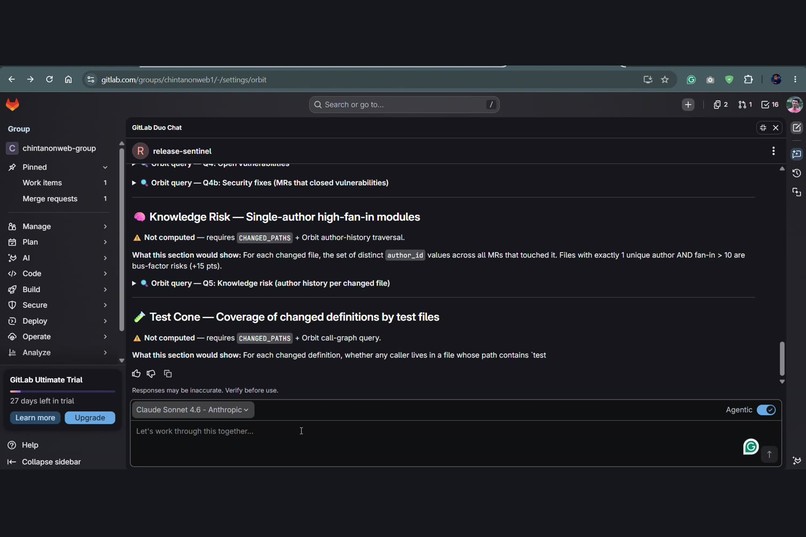
Task: Select the chintanonweb-group group link
Action: click(x=58, y=148)
